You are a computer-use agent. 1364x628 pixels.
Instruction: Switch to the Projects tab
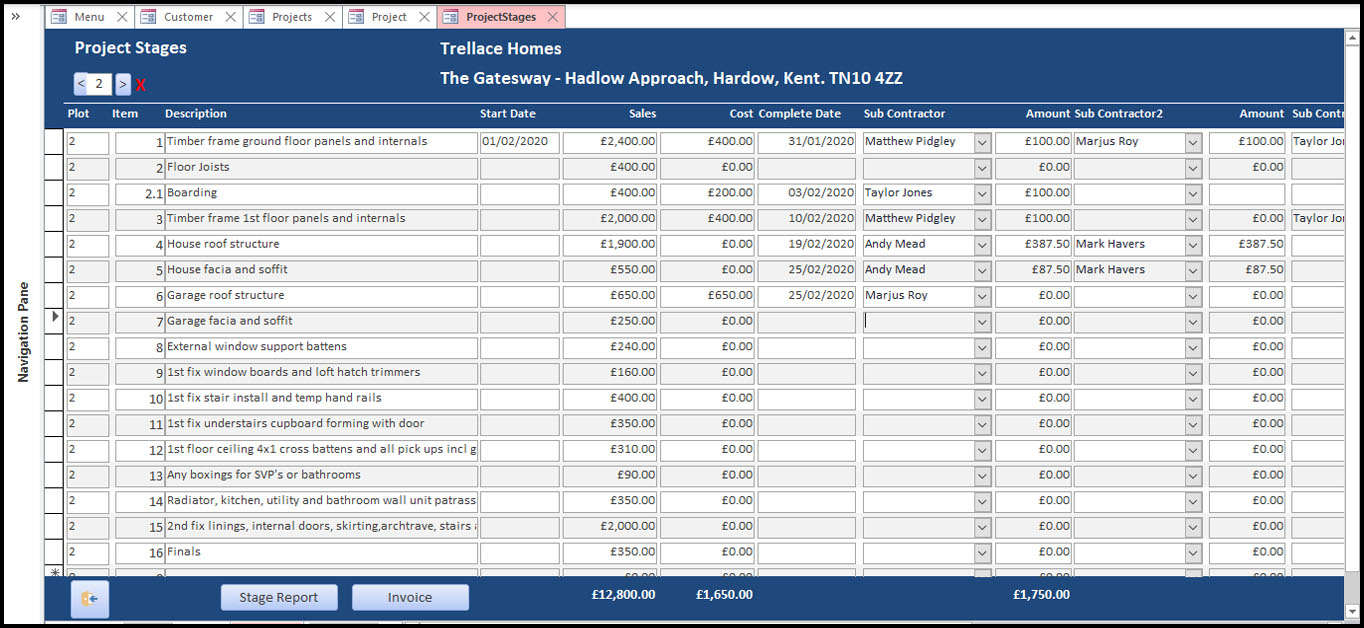291,17
